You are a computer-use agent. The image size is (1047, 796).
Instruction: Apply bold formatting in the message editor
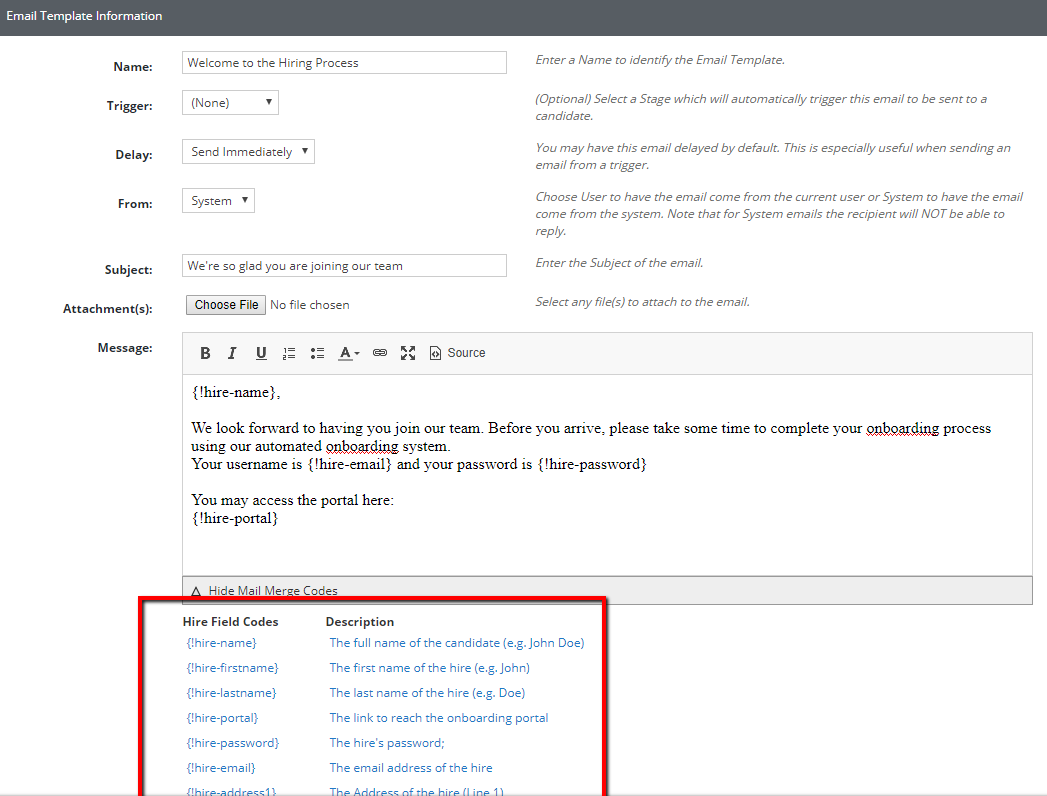pos(204,352)
